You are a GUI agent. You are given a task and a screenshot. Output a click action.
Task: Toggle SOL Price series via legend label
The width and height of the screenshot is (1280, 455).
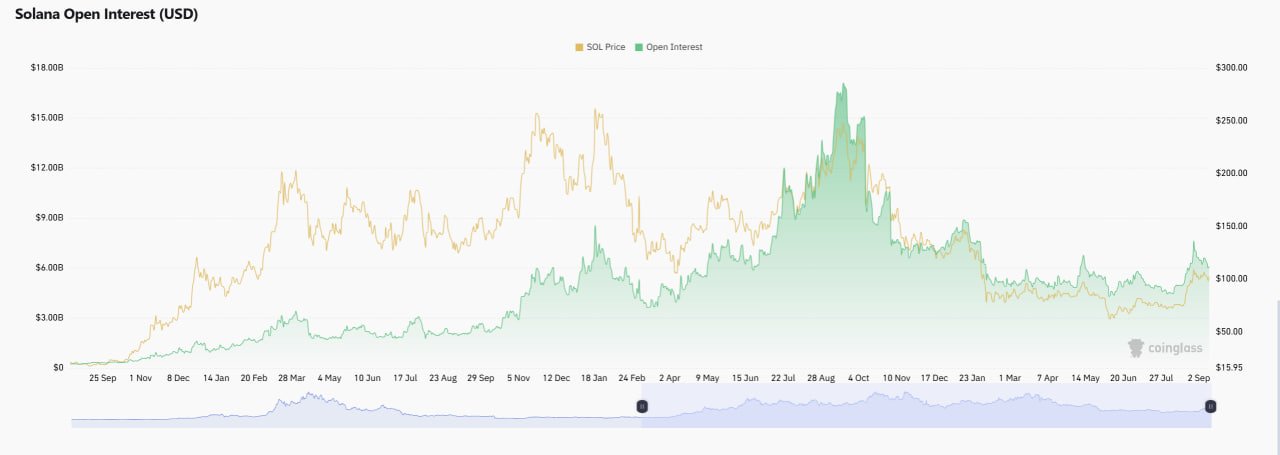[607, 47]
